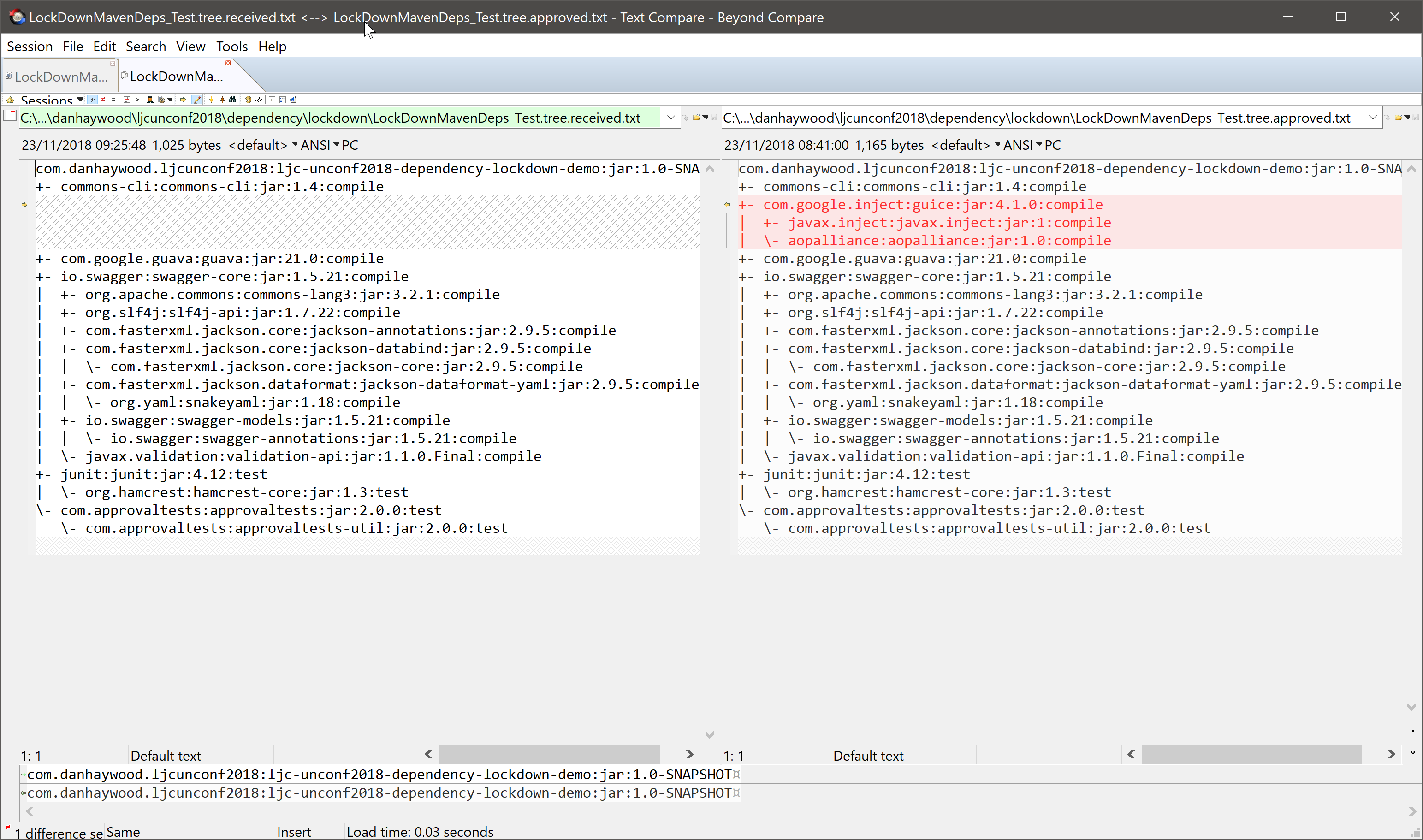Switch to the first LockDownMa... tab
1423x840 pixels.
60,77
